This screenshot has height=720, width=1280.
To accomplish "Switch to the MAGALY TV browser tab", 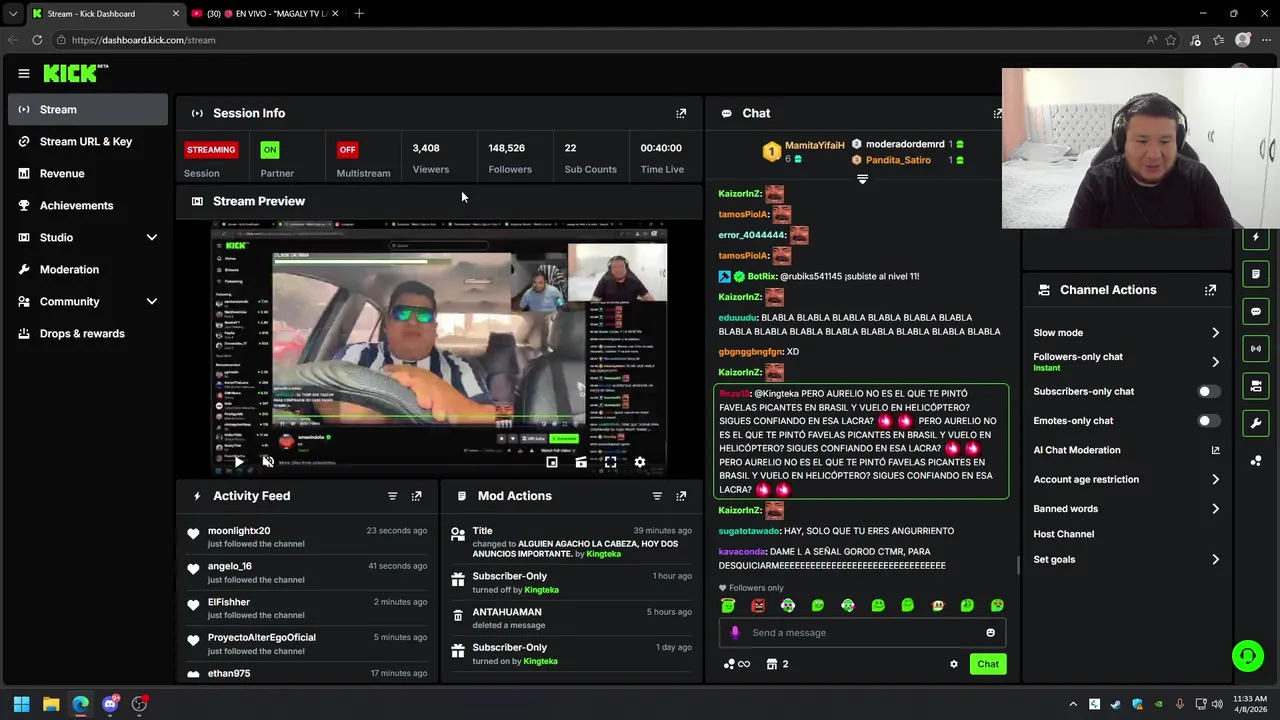I will (265, 14).
